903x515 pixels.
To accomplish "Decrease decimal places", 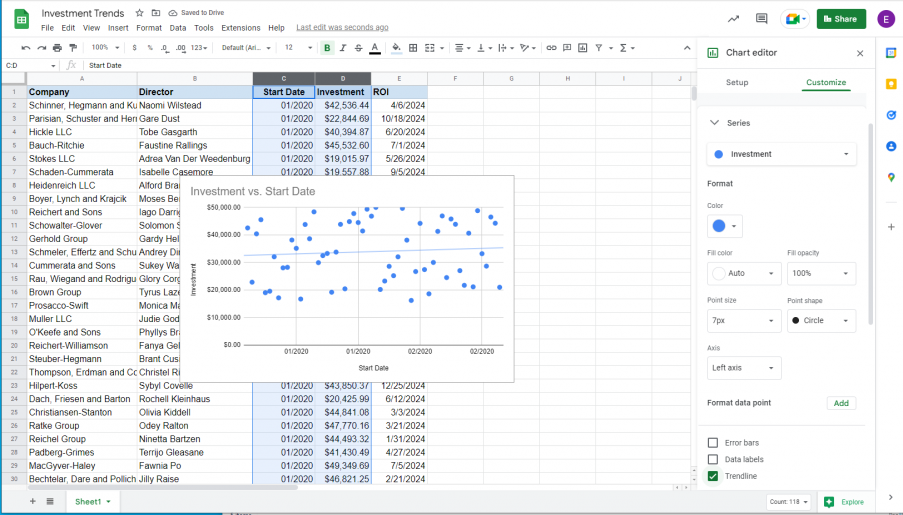I will [x=165, y=48].
